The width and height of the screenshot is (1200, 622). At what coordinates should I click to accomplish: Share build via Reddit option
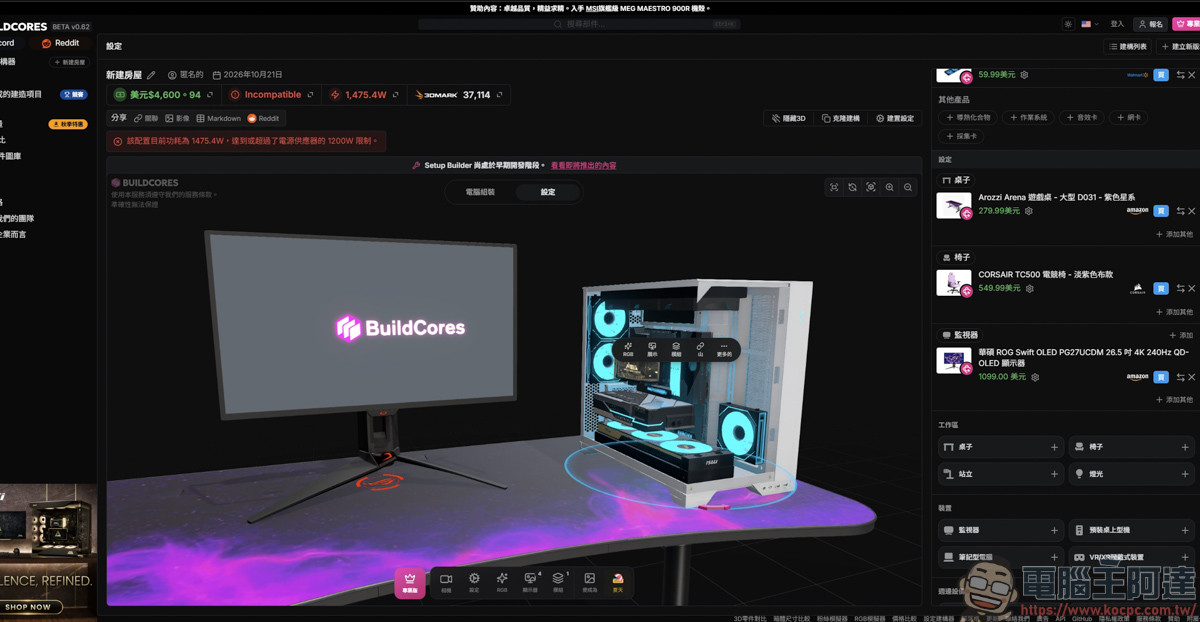(x=264, y=118)
